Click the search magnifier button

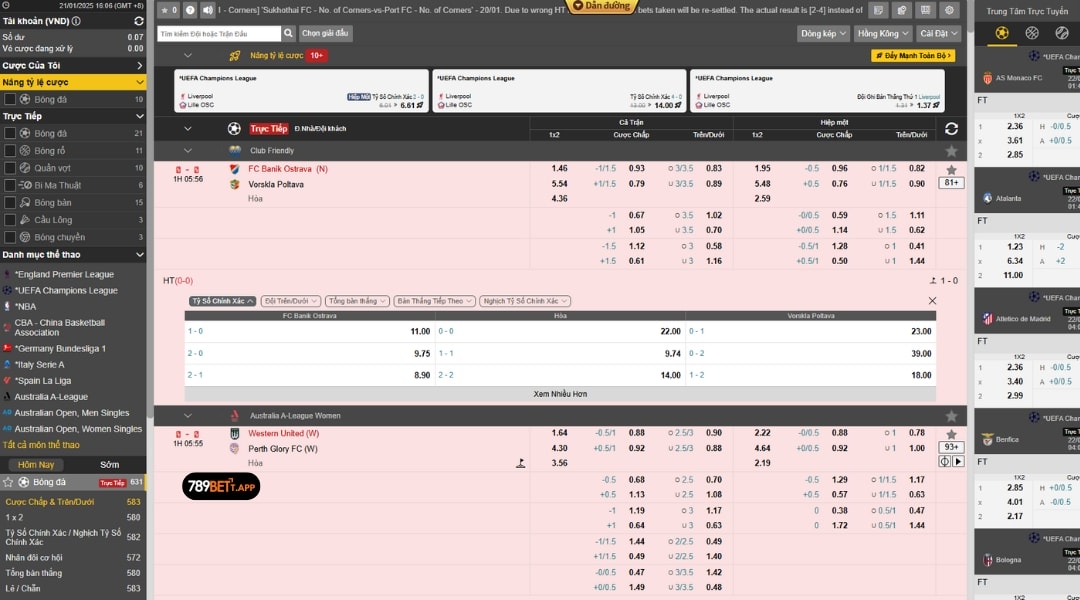tap(289, 33)
